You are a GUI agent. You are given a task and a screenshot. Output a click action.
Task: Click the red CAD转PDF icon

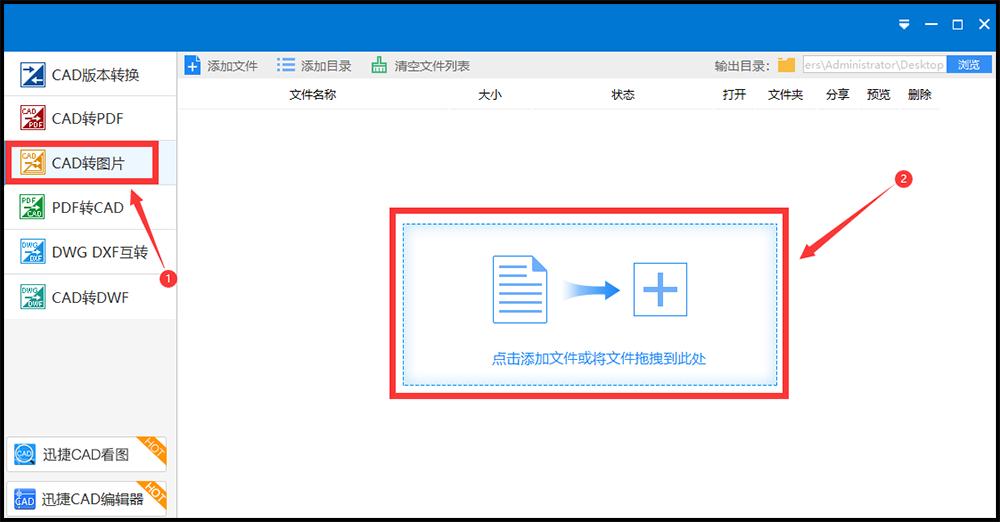point(33,118)
